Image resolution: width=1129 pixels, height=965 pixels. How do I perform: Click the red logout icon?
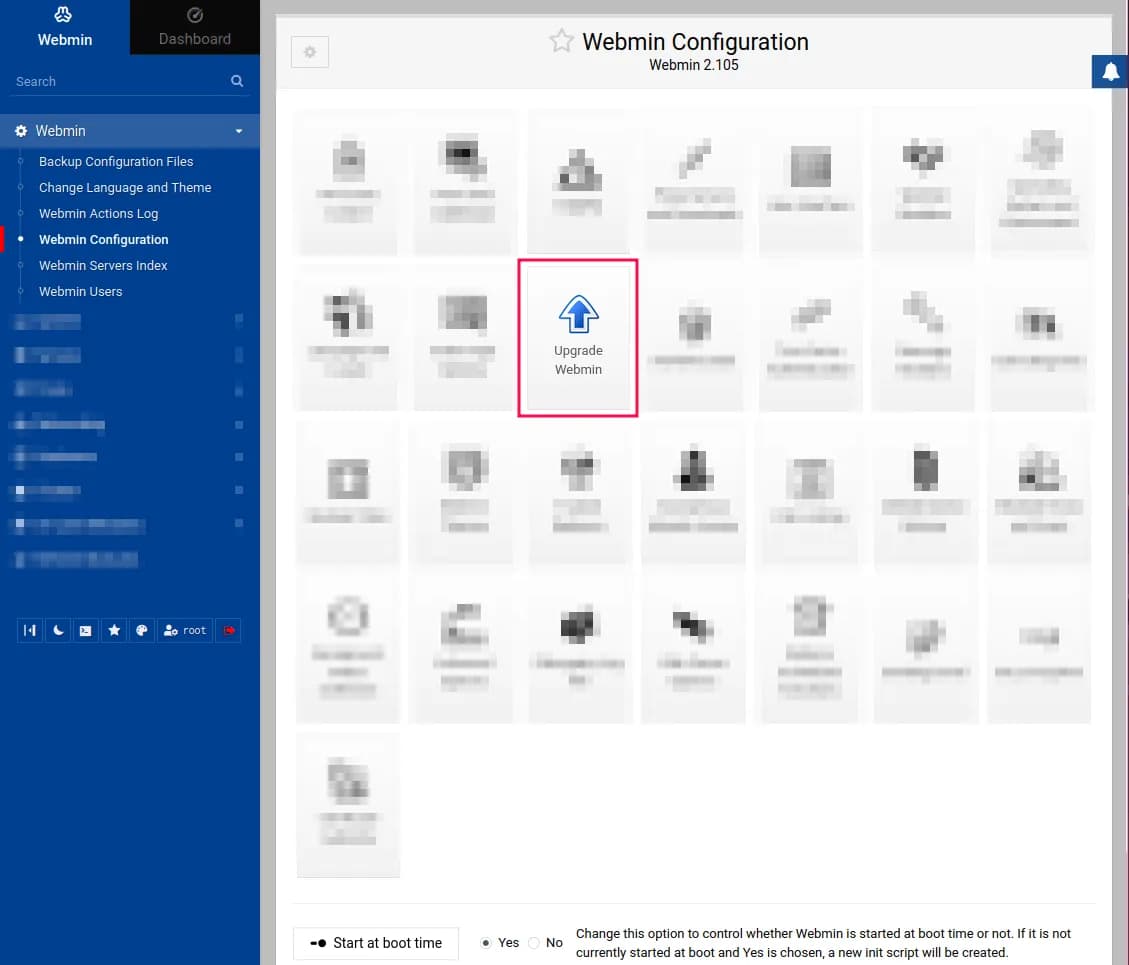coord(228,630)
